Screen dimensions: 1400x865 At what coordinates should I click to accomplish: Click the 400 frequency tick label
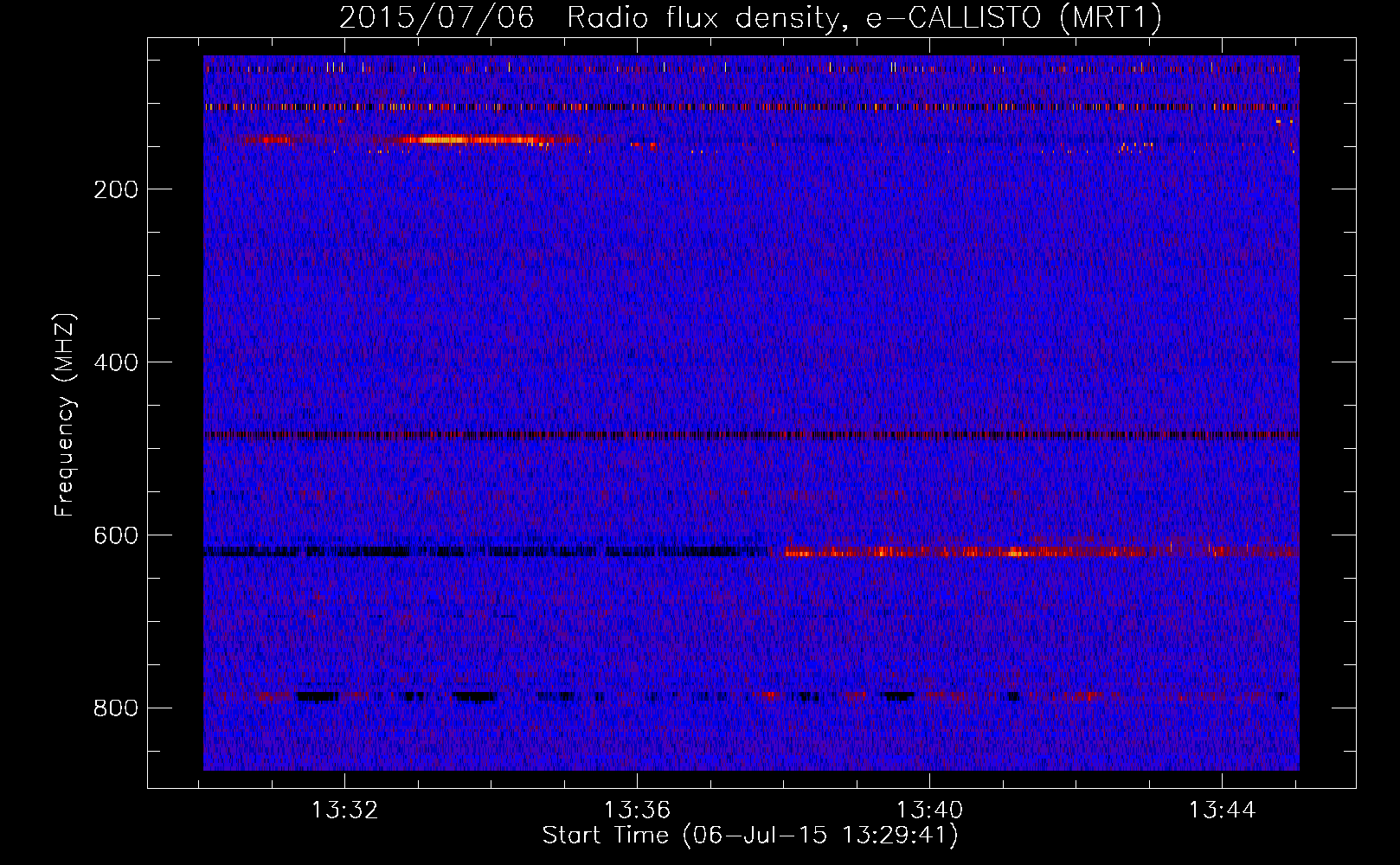(116, 362)
